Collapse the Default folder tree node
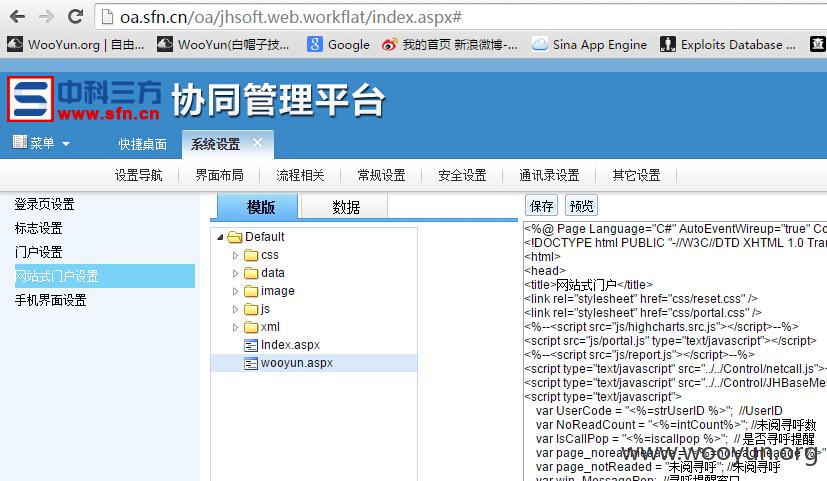This screenshot has height=481, width=827. (220, 237)
